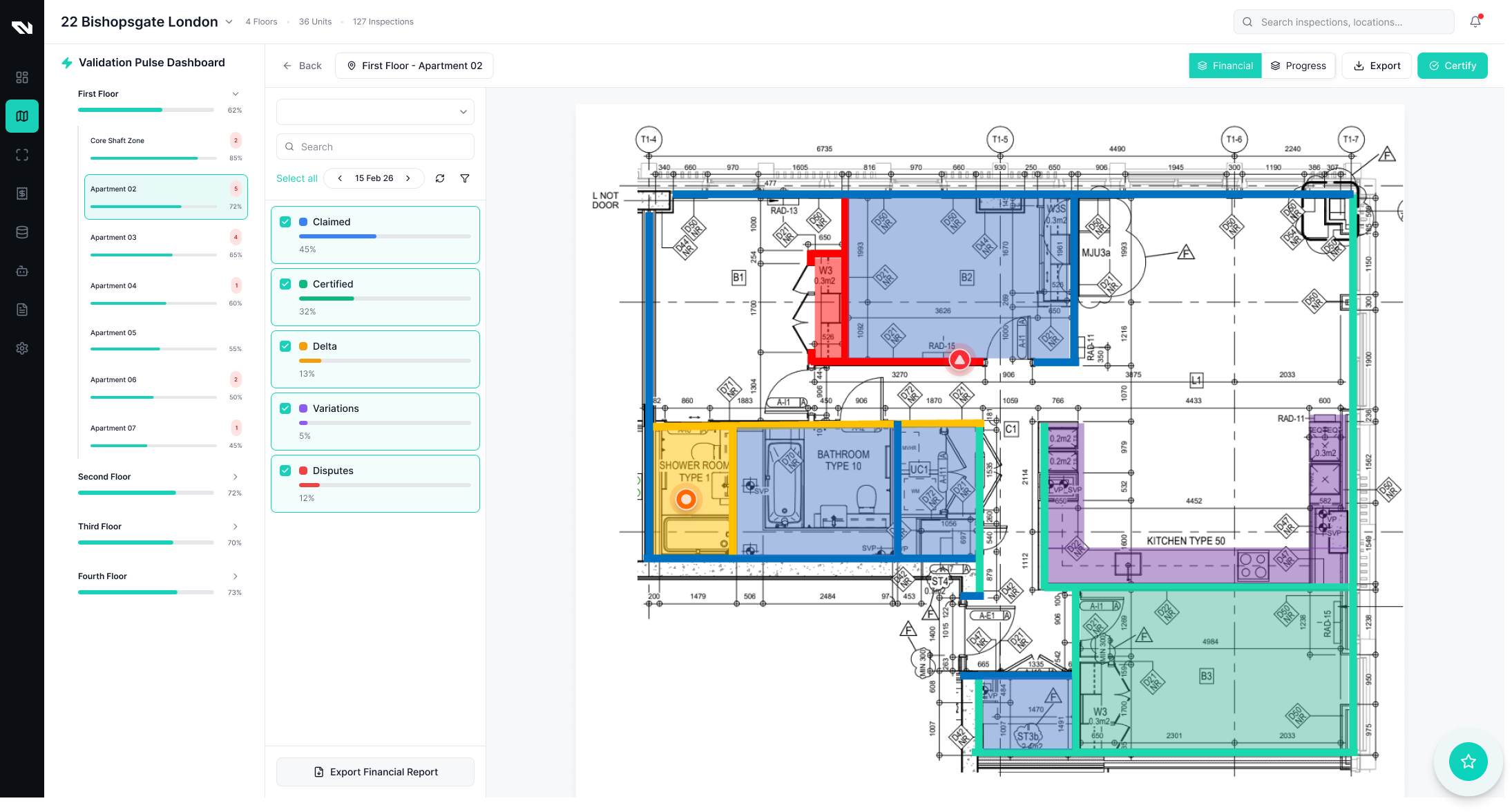Viewport: 1512px width, 812px height.
Task: Open the database icon in the sidebar
Action: 22,232
